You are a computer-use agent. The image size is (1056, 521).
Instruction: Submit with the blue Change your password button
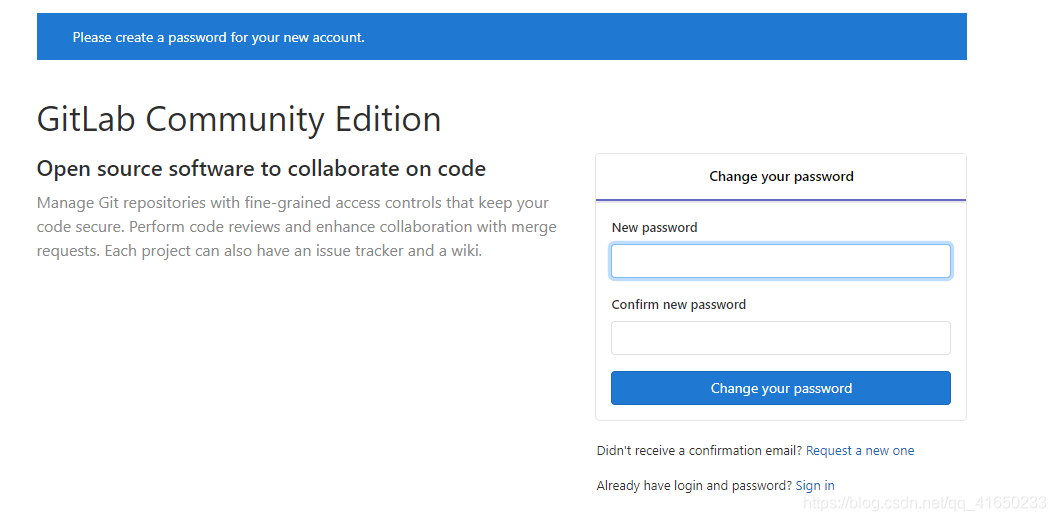(781, 388)
